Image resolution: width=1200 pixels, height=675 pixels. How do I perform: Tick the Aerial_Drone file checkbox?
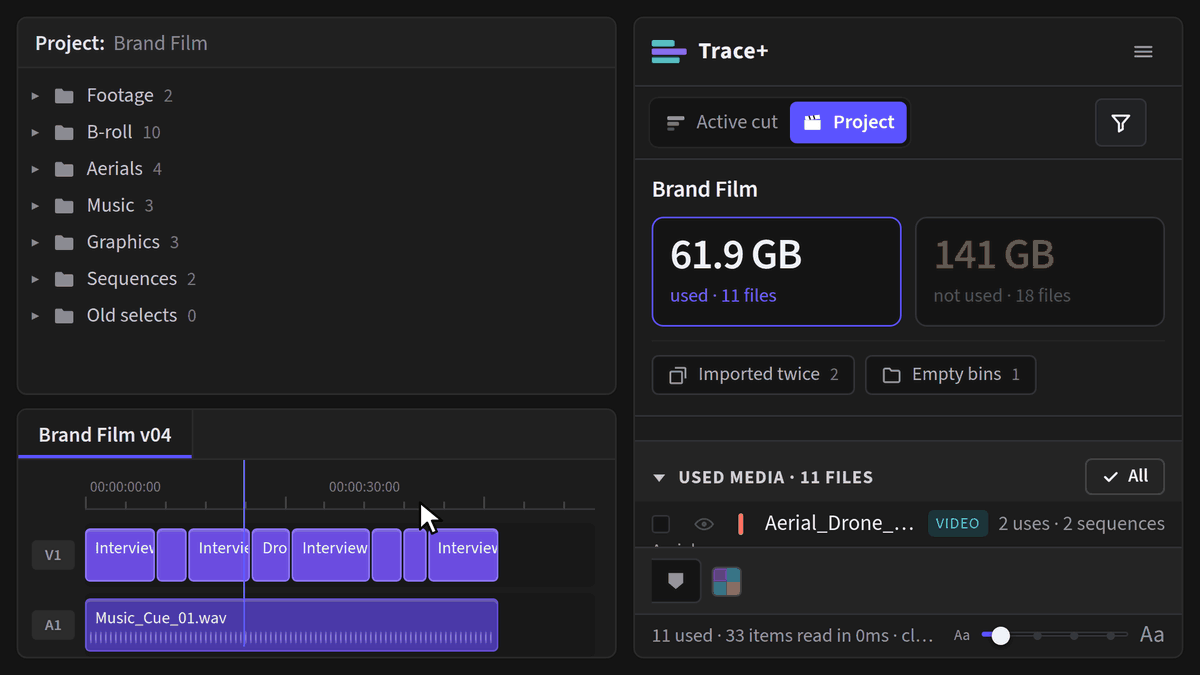point(661,523)
